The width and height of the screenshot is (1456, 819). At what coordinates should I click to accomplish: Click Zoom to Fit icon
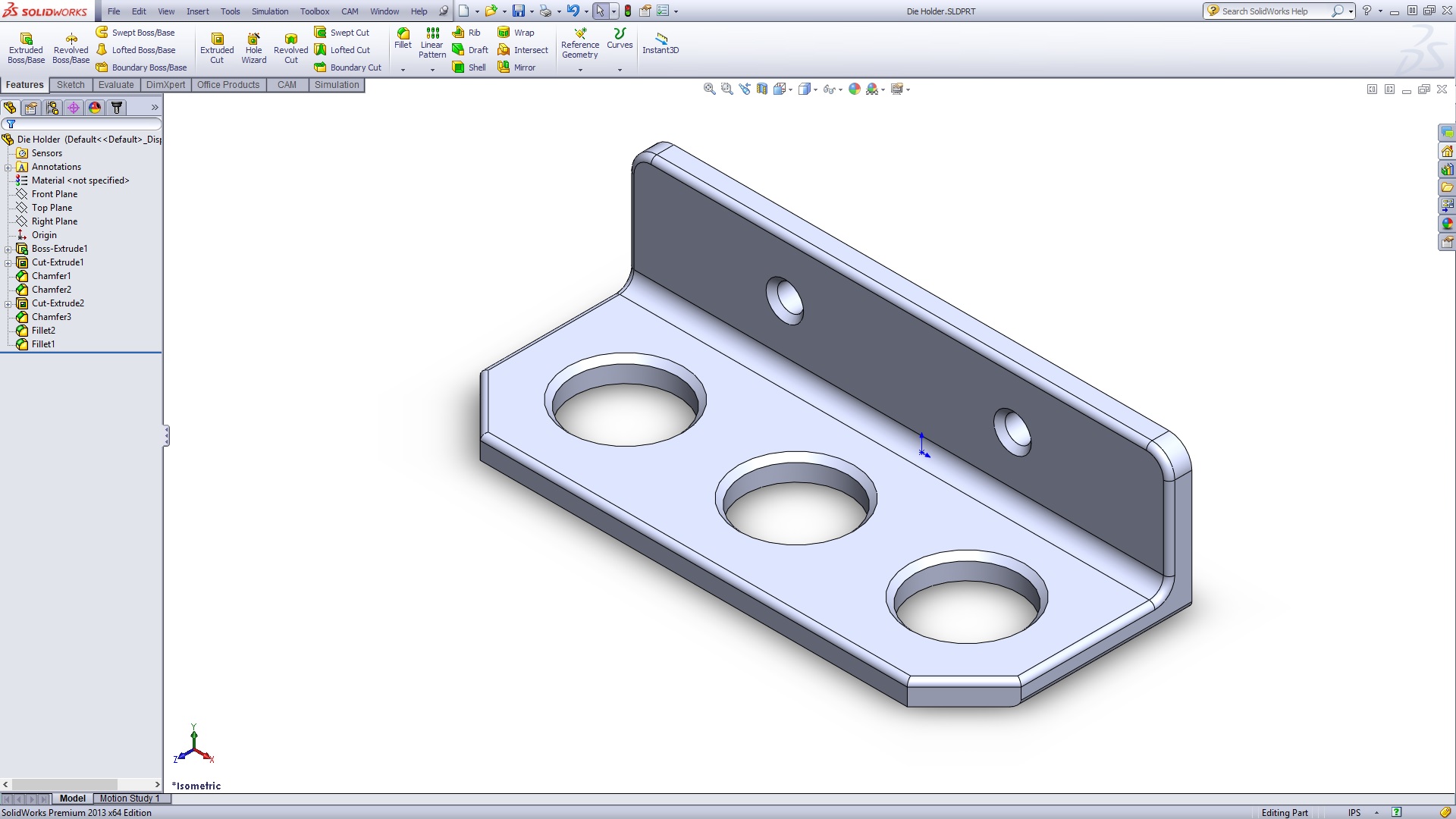tap(709, 89)
